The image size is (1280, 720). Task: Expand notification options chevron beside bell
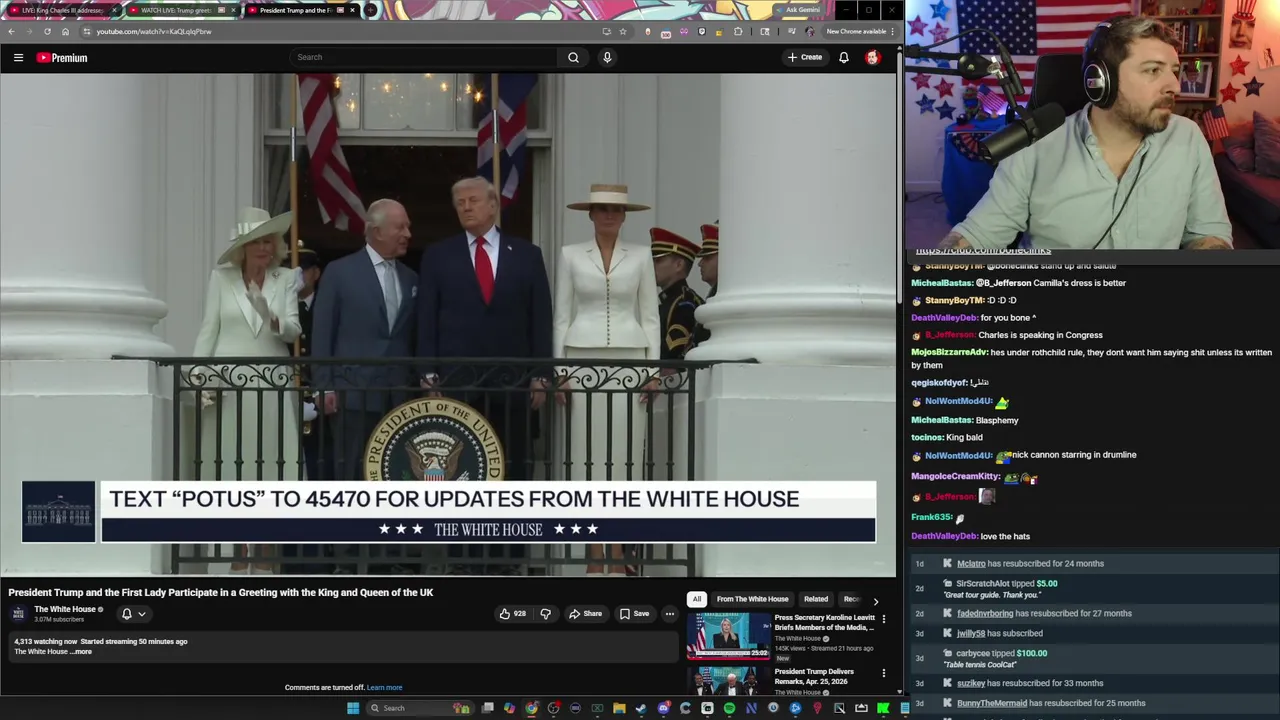142,614
